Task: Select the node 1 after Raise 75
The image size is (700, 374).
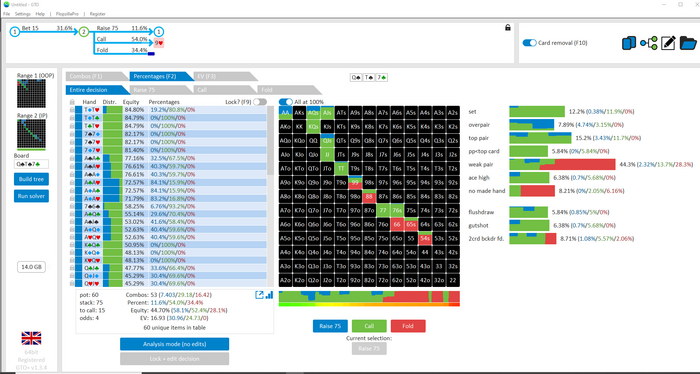Action: pyautogui.click(x=159, y=32)
